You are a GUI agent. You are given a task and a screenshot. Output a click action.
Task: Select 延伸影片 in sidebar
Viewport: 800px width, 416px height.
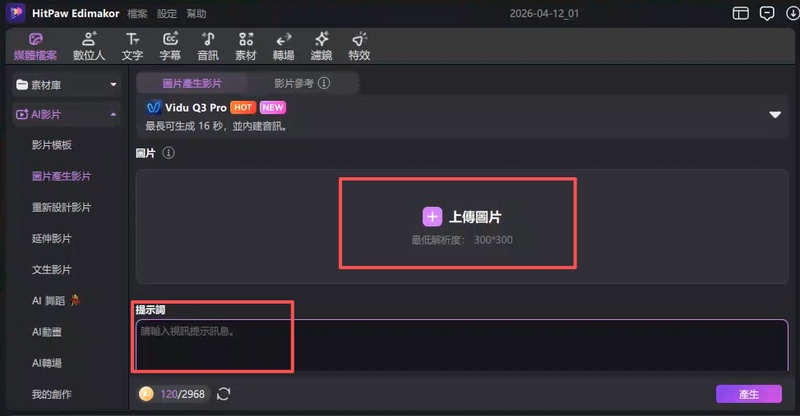[52, 238]
